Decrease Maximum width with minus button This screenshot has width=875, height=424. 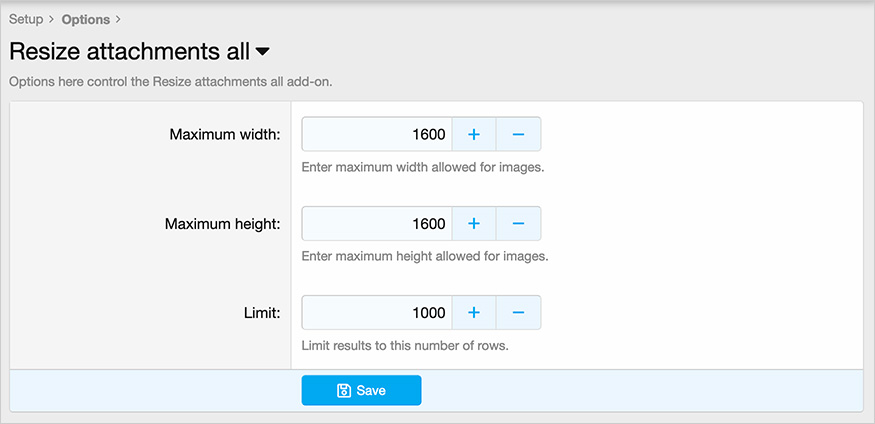coord(518,134)
